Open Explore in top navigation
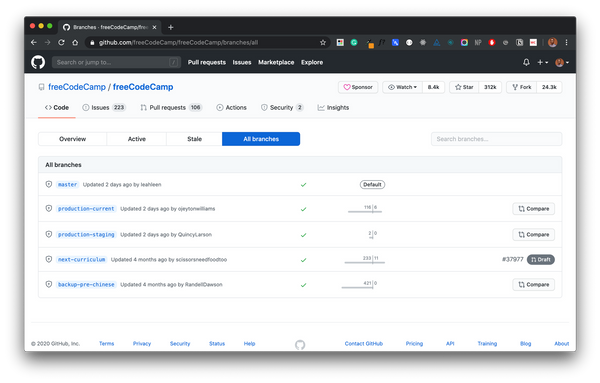 click(x=312, y=62)
